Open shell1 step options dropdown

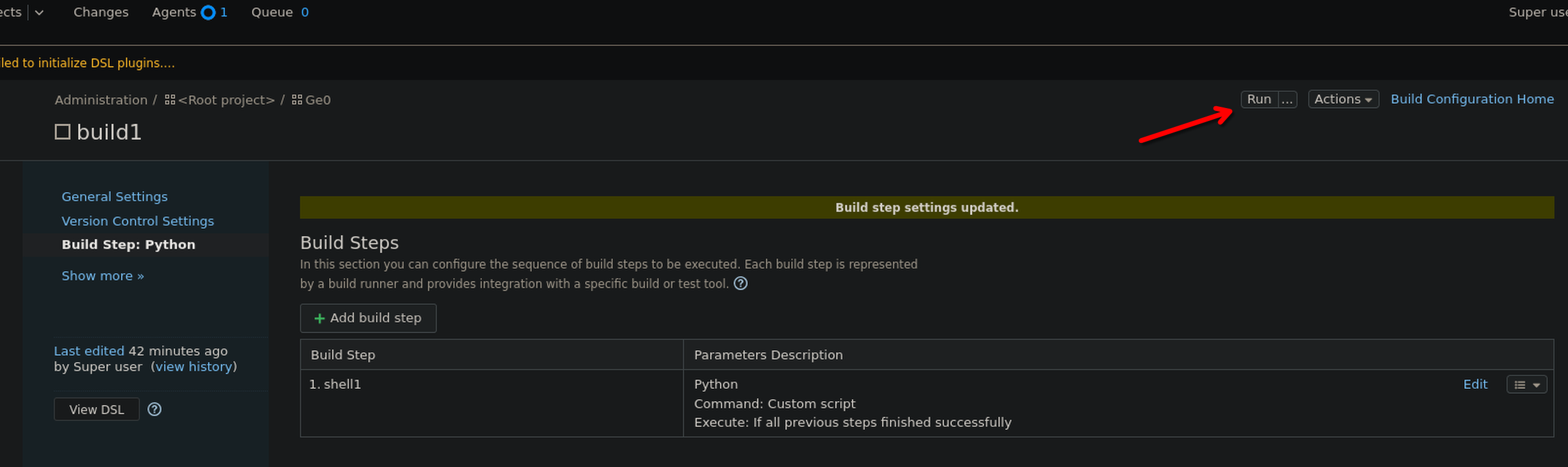click(1526, 385)
